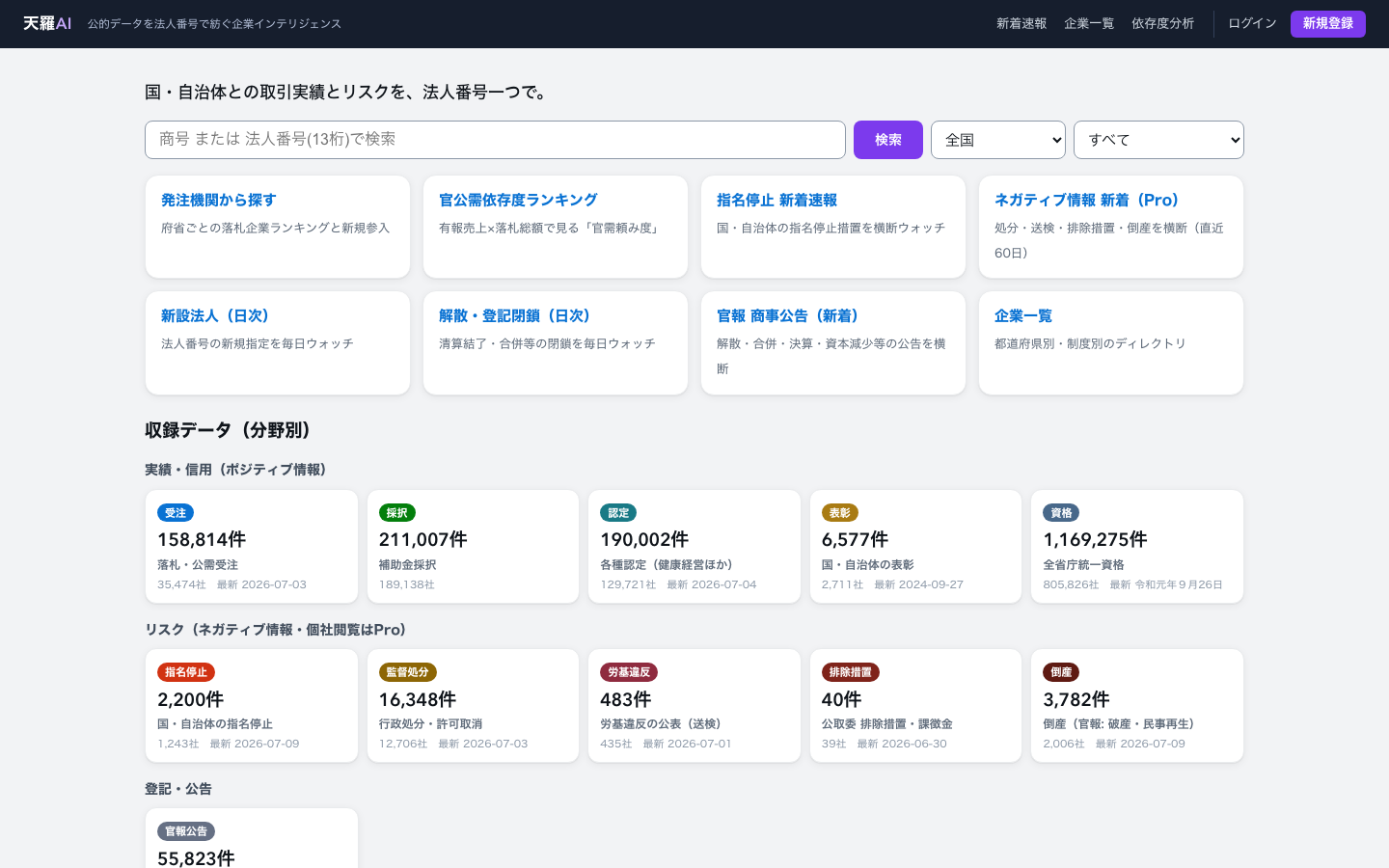Open the 全国 region dropdown
This screenshot has height=868, width=1389.
coord(998,140)
